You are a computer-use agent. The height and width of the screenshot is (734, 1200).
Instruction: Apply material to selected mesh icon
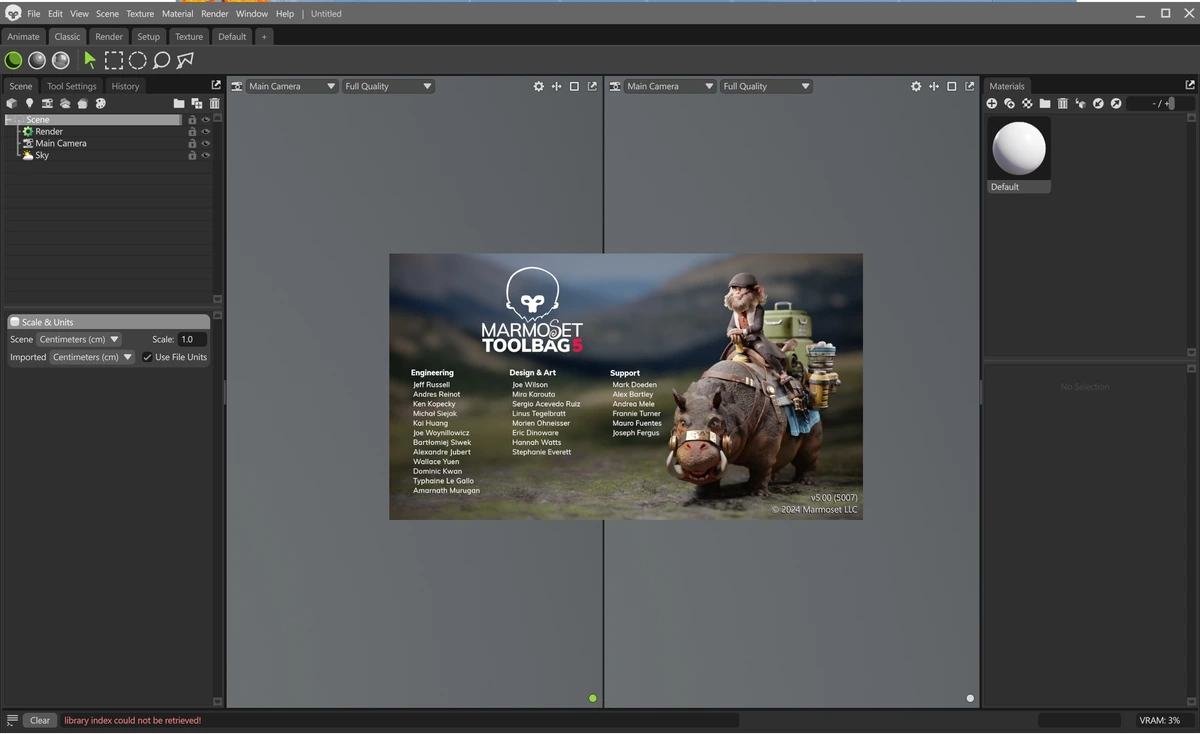coord(1080,103)
